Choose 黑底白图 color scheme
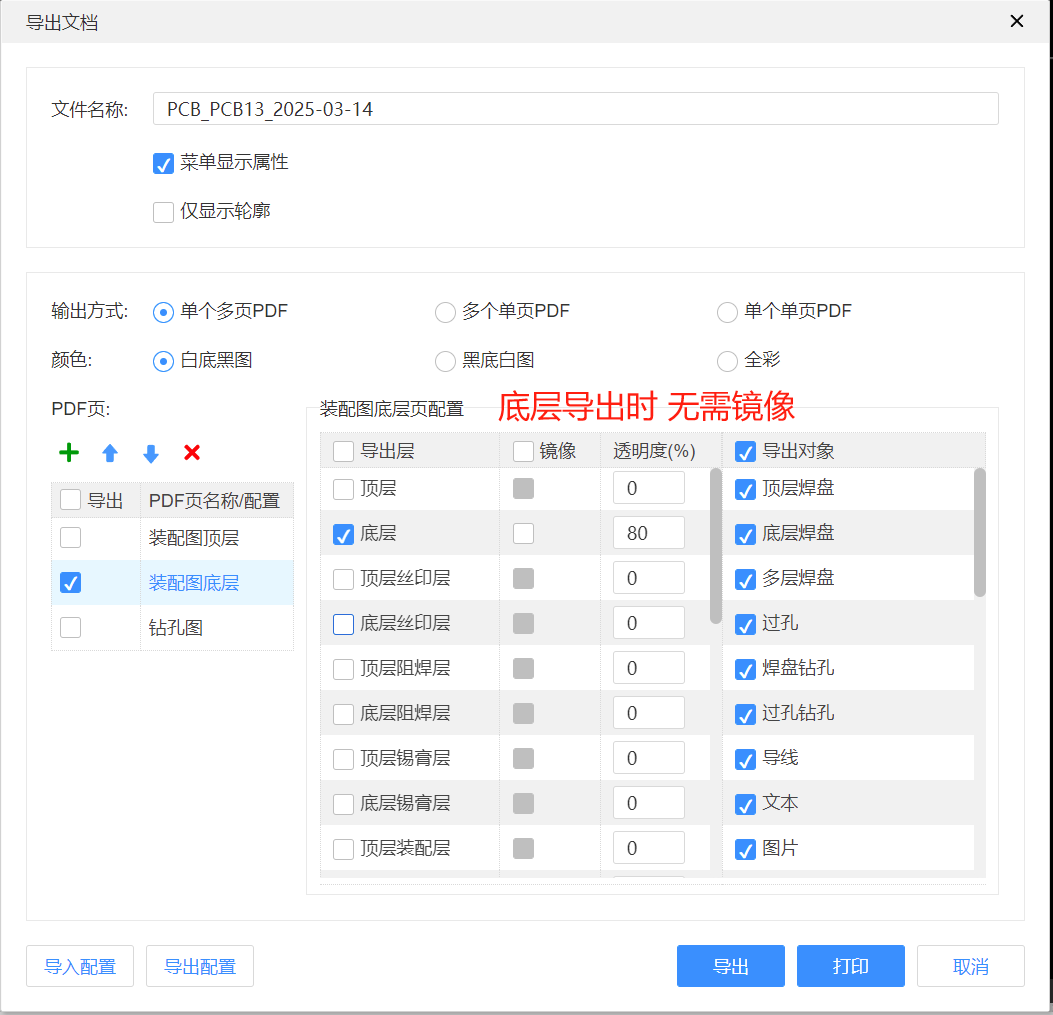 (x=444, y=362)
